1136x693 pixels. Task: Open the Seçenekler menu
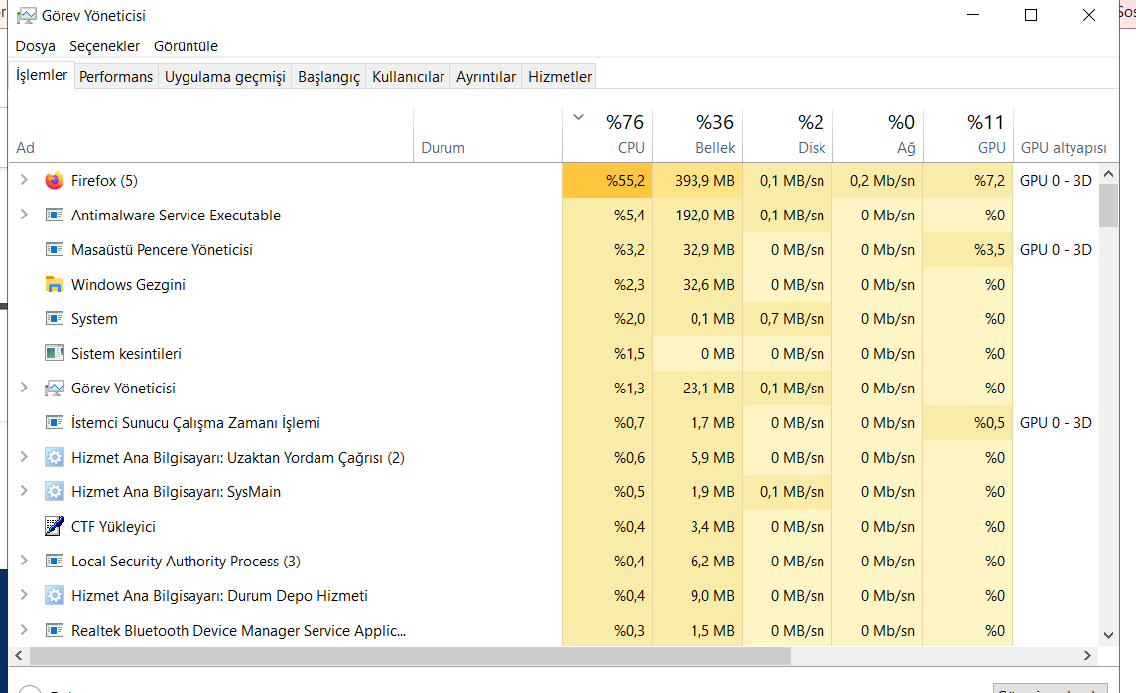104,46
